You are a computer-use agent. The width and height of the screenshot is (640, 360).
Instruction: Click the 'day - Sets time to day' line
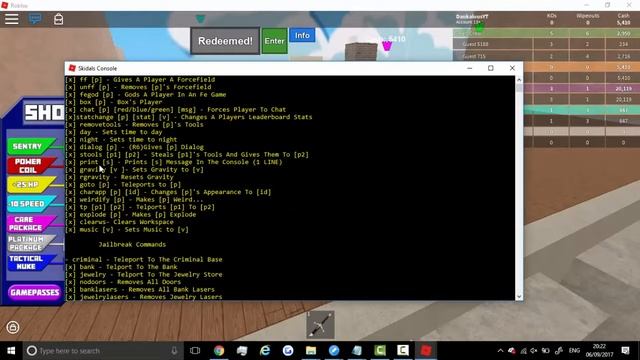click(113, 132)
